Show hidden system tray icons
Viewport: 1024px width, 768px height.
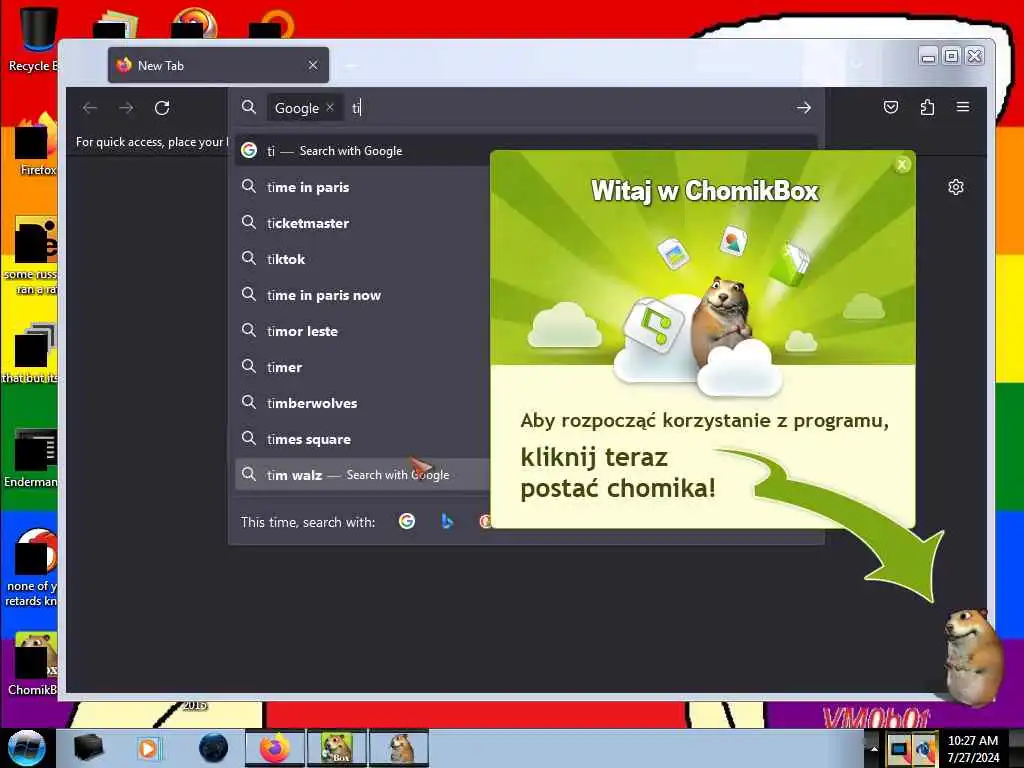(x=874, y=749)
